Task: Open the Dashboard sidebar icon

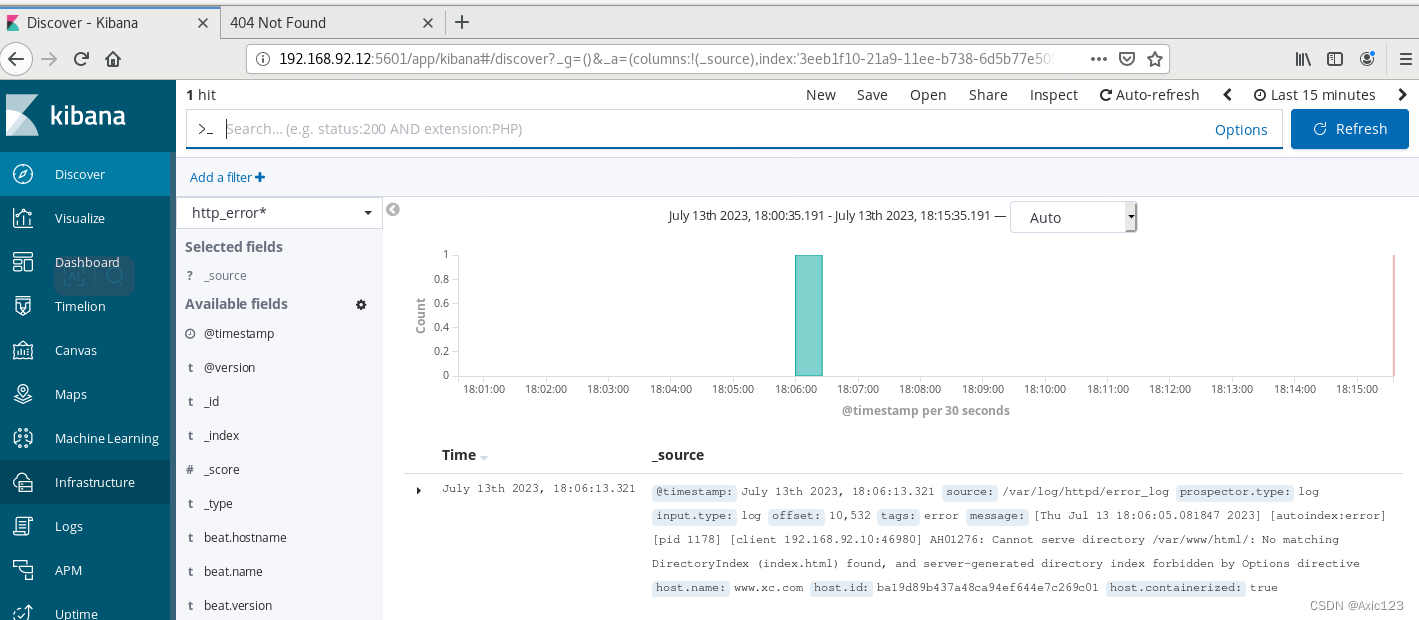Action: click(23, 262)
